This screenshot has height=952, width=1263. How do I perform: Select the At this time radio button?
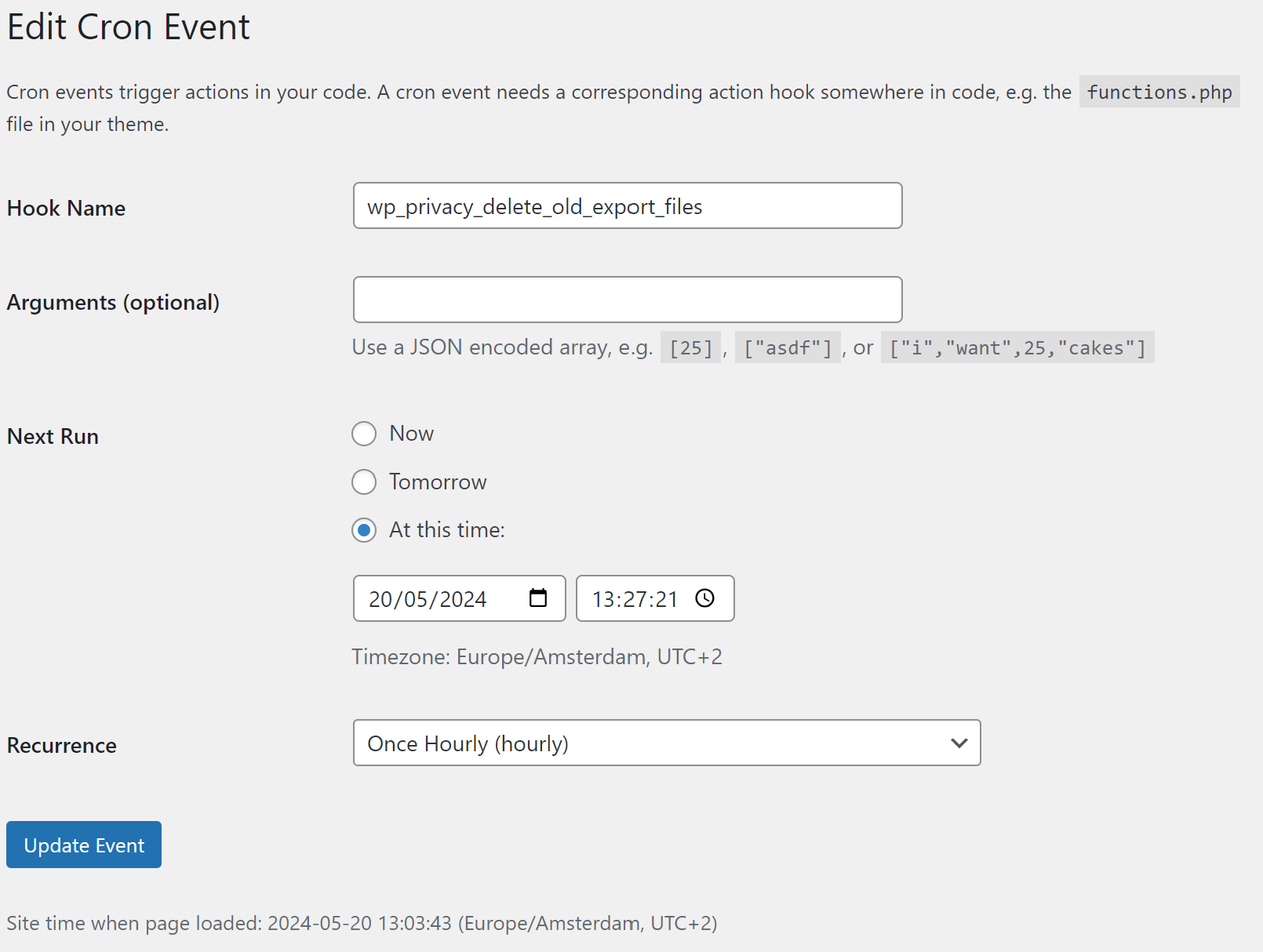coord(364,530)
